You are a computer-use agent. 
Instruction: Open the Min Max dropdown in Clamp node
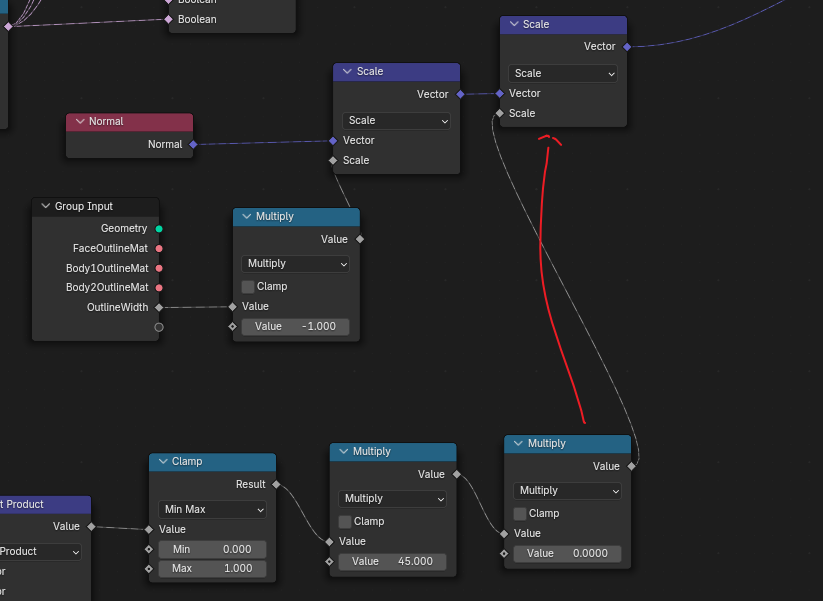[212, 509]
